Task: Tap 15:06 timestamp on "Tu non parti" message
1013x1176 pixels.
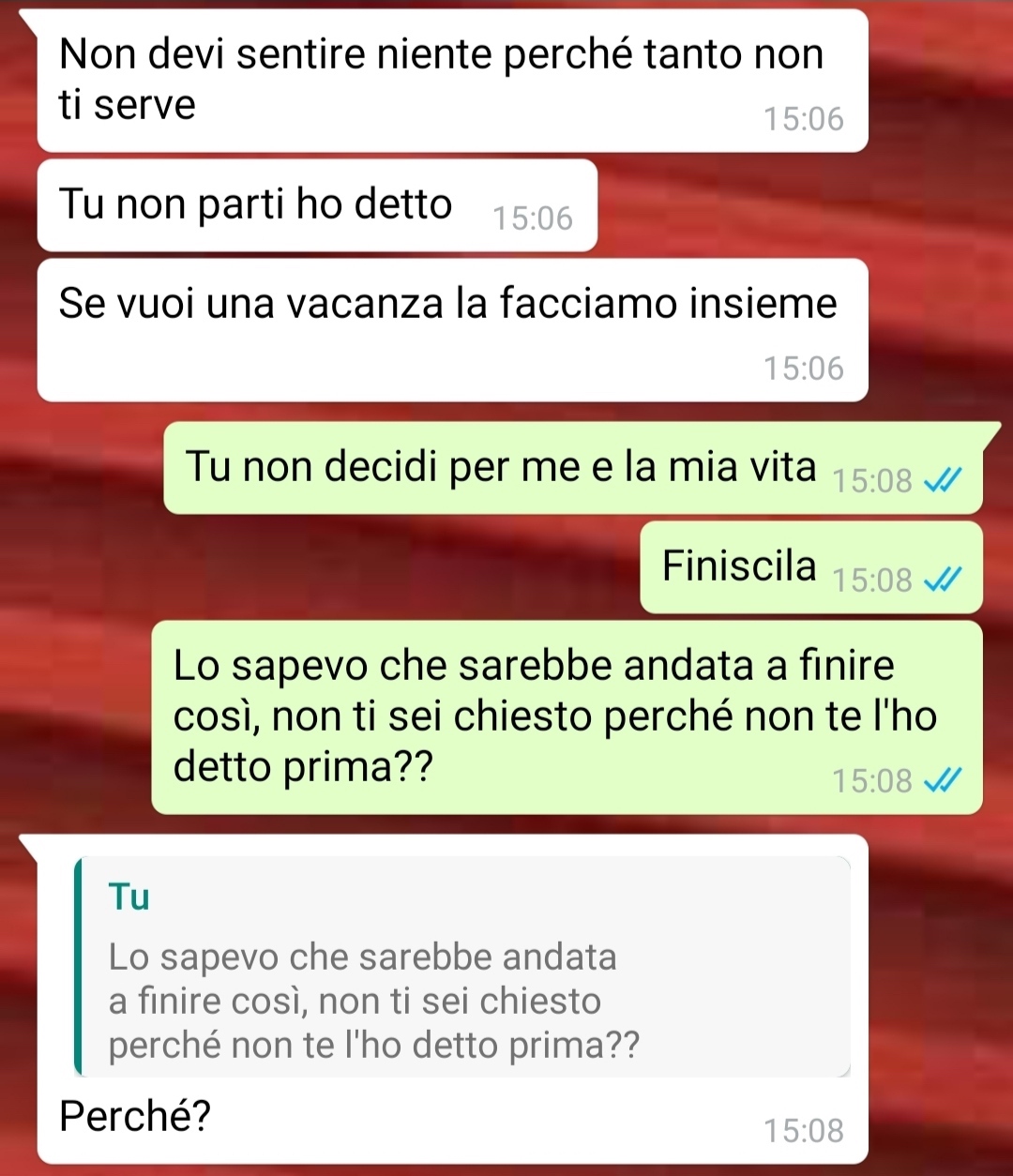Action: [533, 219]
